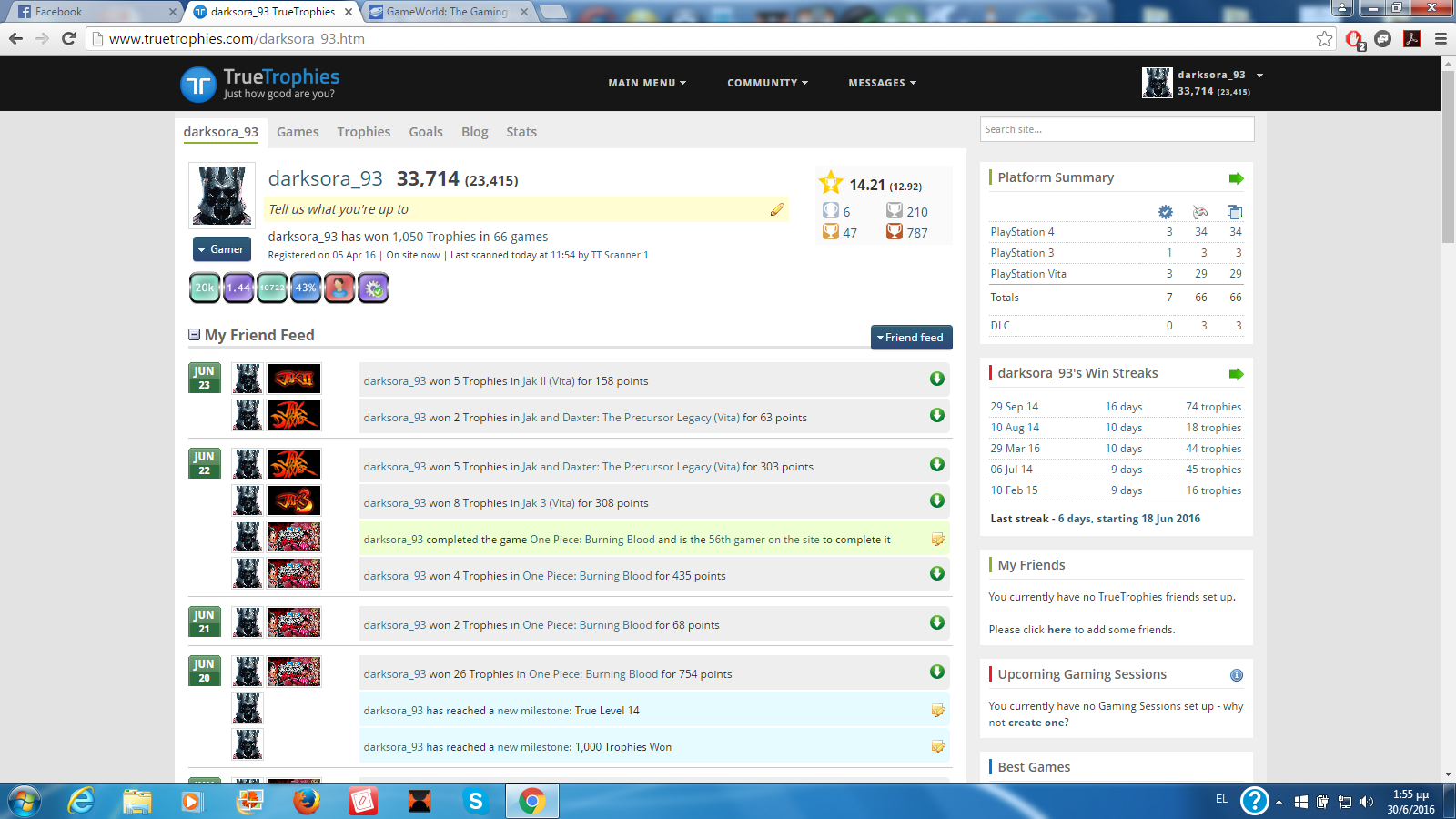1456x819 pixels.
Task: Switch to the Trophies tab
Action: coord(363,132)
